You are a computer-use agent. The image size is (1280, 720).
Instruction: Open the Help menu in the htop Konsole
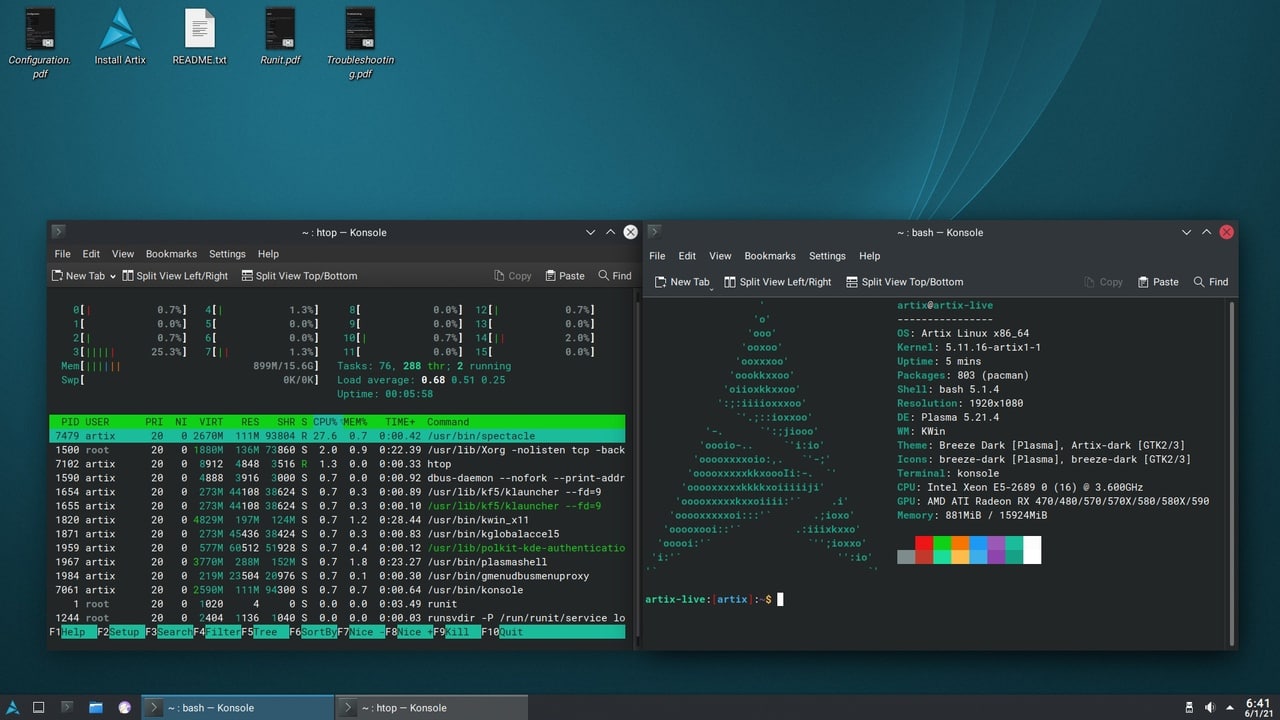click(x=268, y=254)
